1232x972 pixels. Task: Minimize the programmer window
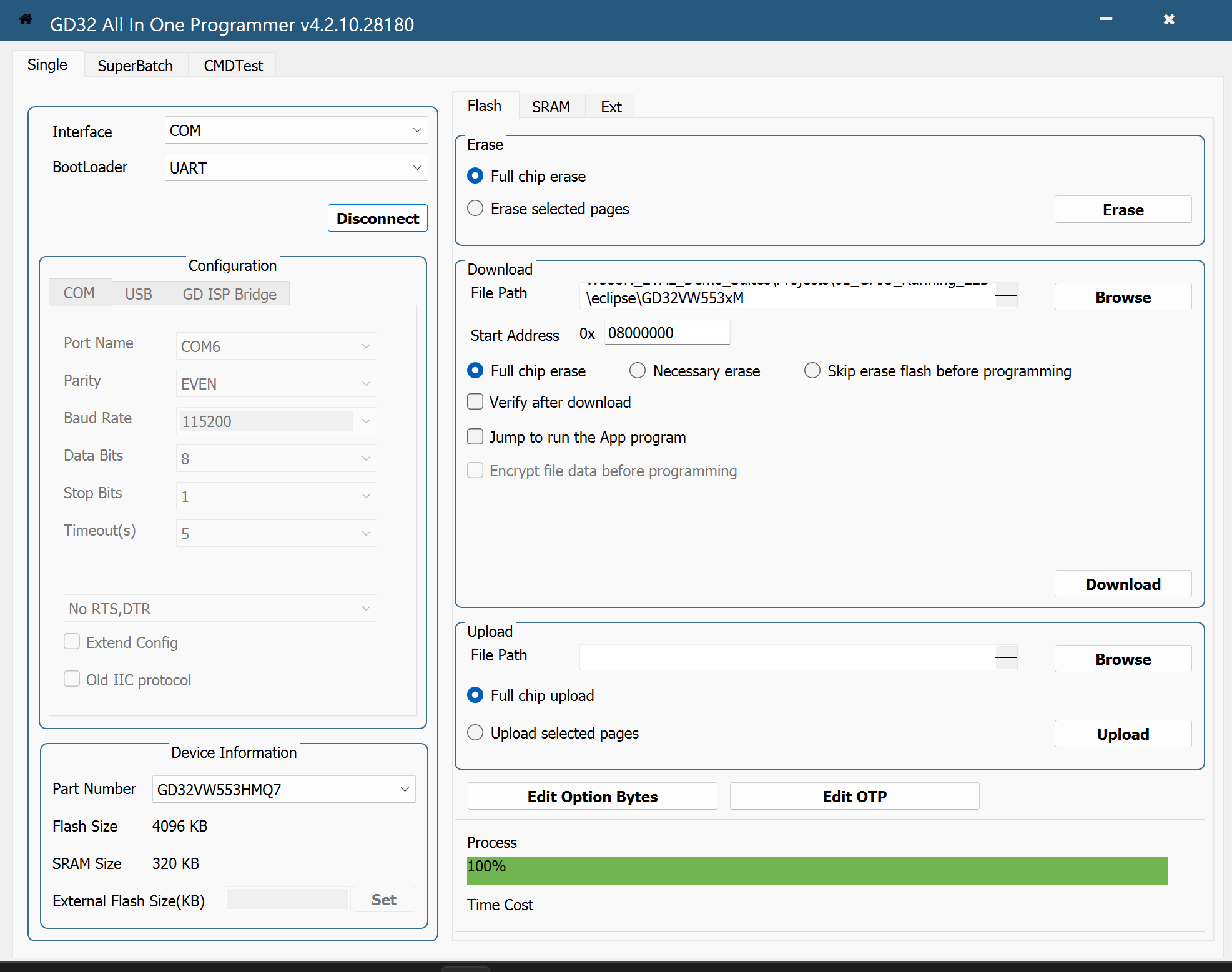[x=1105, y=19]
